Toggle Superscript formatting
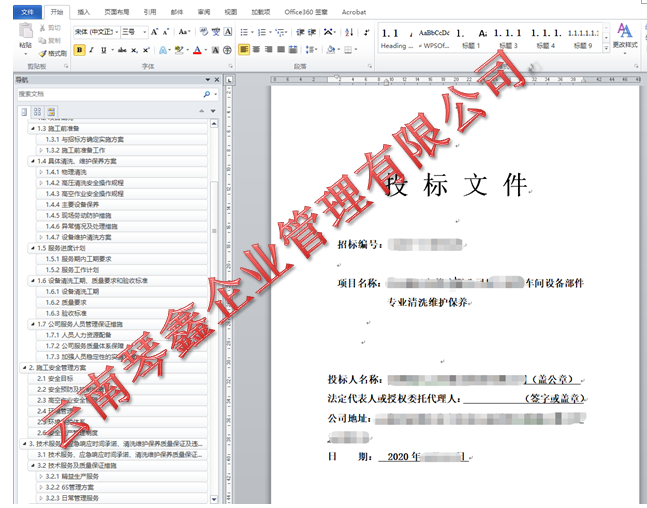This screenshot has width=647, height=508. [146, 50]
